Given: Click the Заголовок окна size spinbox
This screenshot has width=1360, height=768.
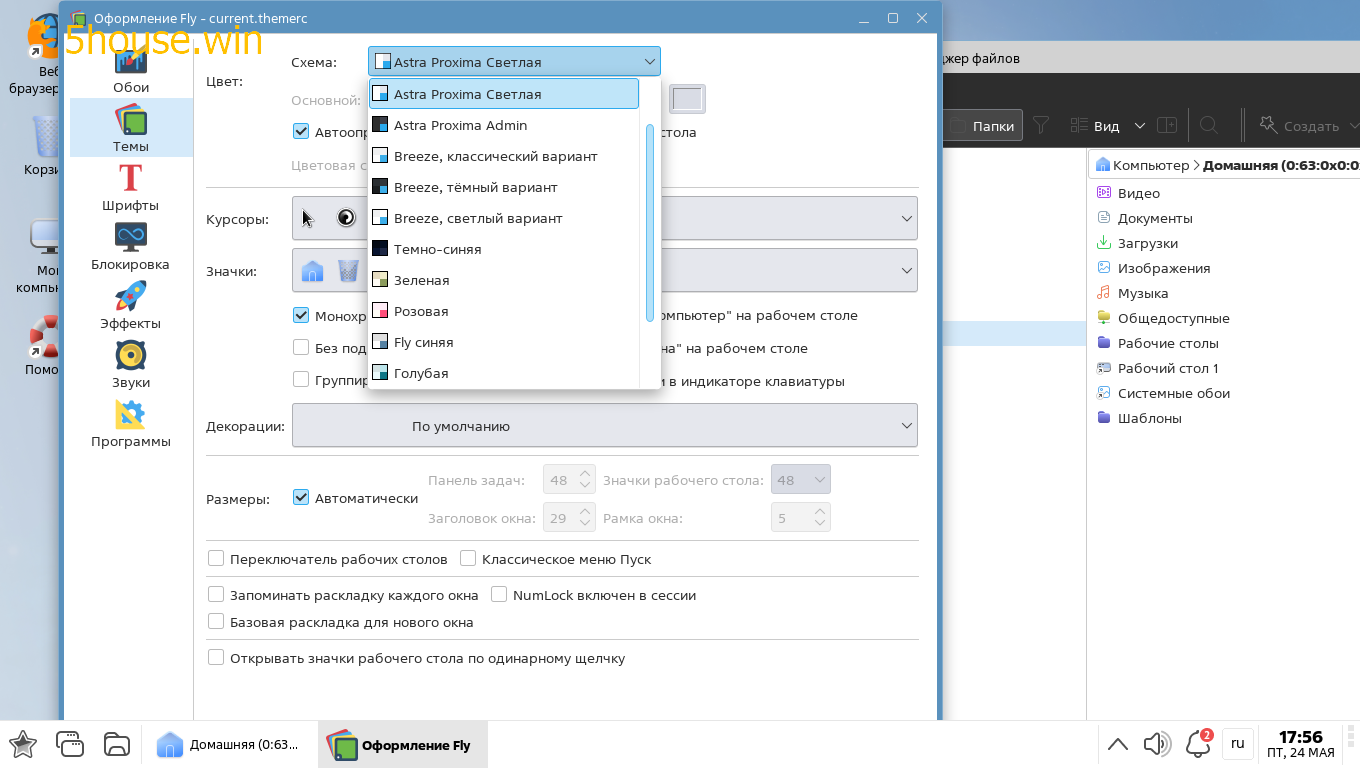Looking at the screenshot, I should [x=569, y=518].
